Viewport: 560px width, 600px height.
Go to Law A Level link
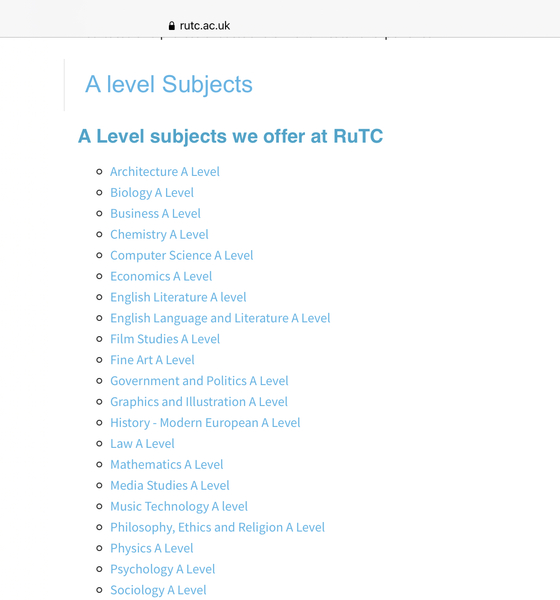pyautogui.click(x=142, y=443)
